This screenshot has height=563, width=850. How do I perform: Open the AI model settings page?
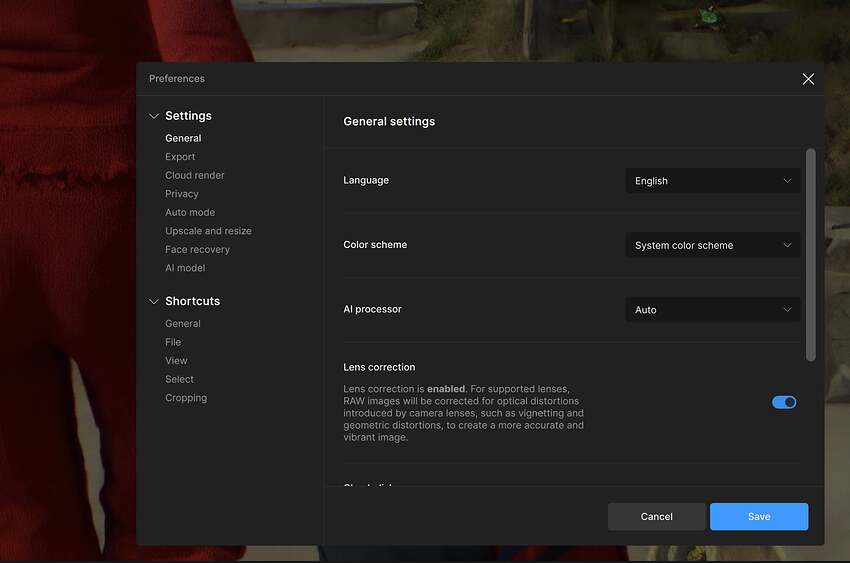tap(185, 268)
